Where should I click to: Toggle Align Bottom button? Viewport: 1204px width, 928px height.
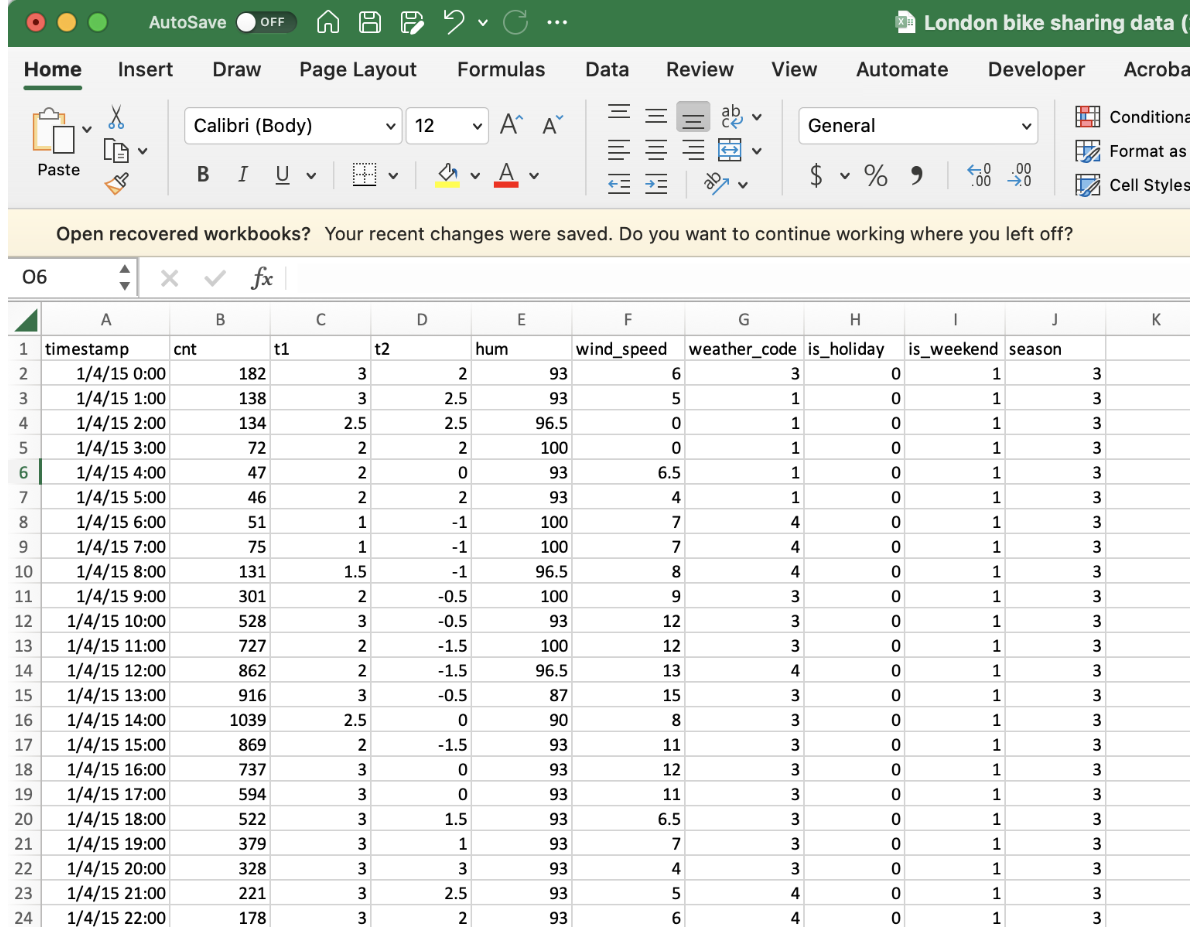(693, 117)
